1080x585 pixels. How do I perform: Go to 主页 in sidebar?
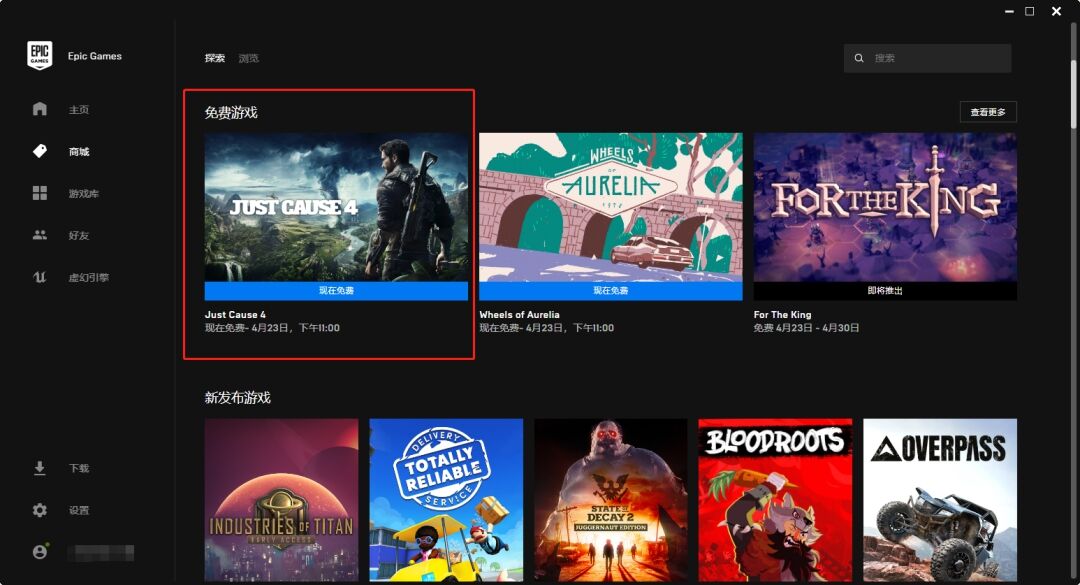(x=79, y=110)
